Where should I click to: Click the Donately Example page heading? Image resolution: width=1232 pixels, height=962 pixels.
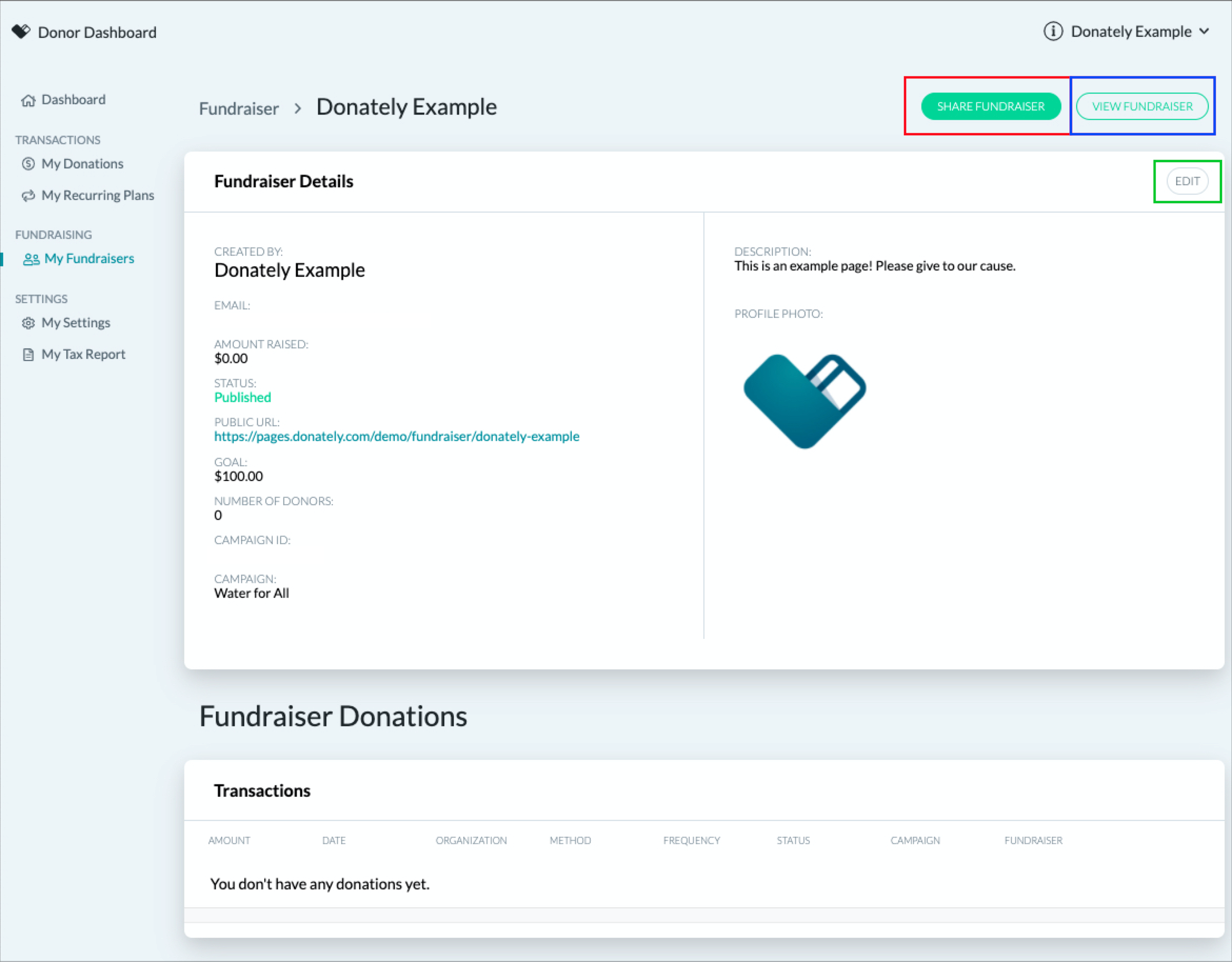click(406, 107)
